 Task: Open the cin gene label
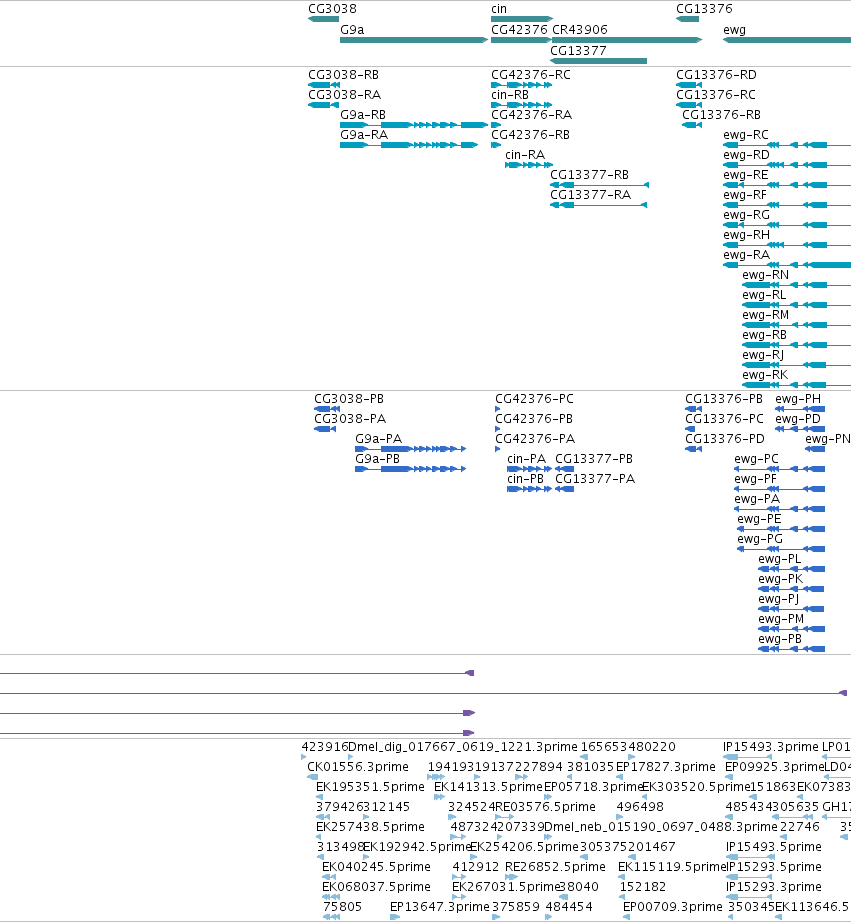(499, 9)
